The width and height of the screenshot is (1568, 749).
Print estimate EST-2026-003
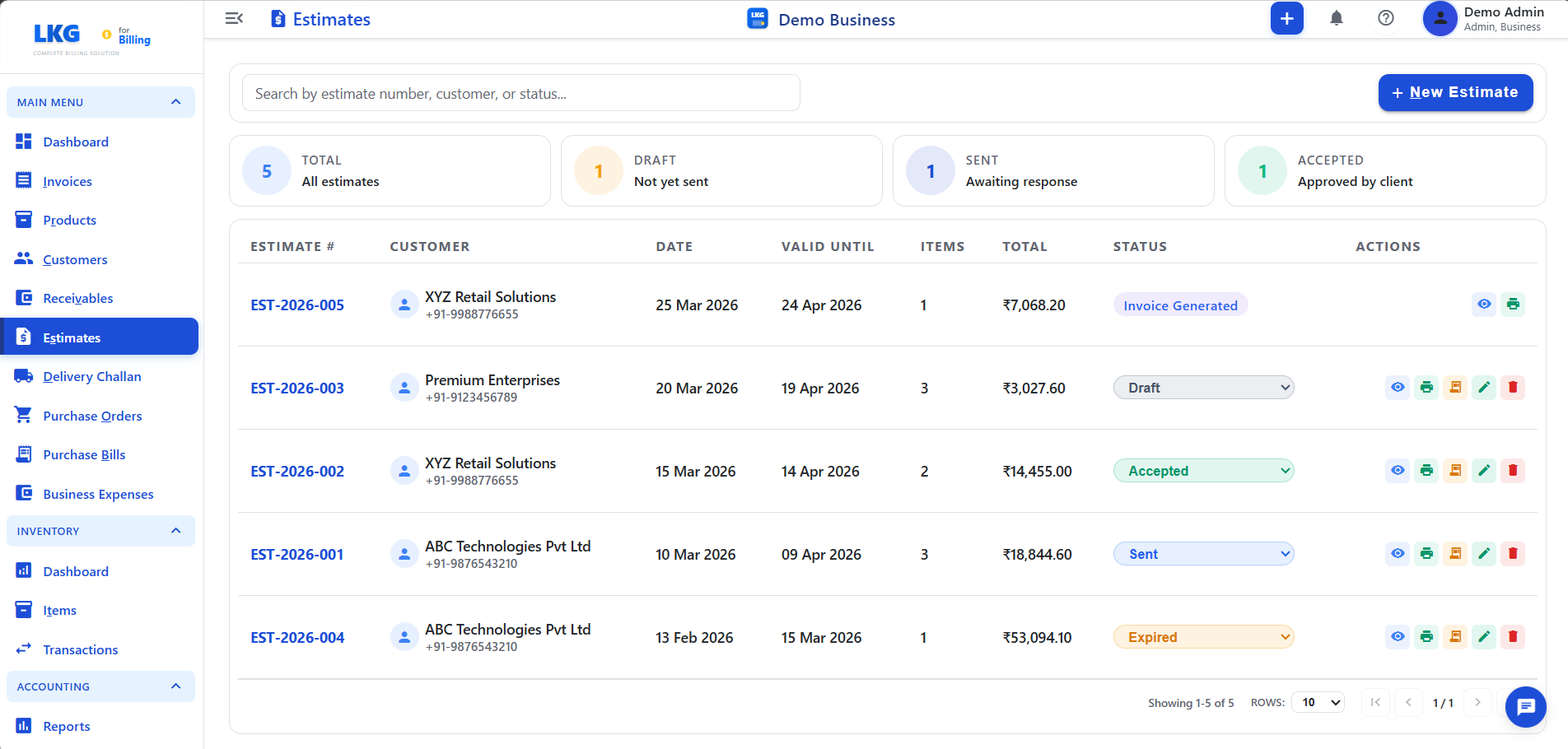[1426, 388]
